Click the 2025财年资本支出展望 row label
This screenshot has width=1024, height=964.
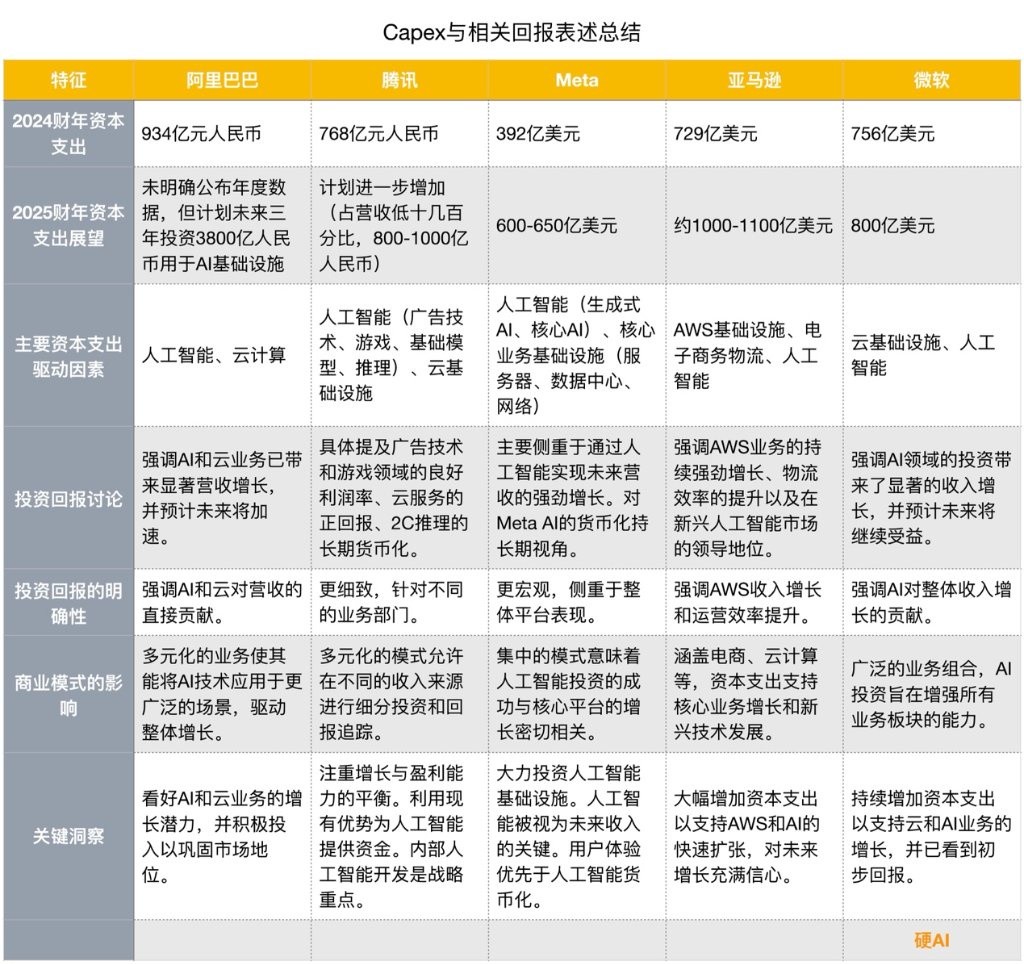pos(69,225)
